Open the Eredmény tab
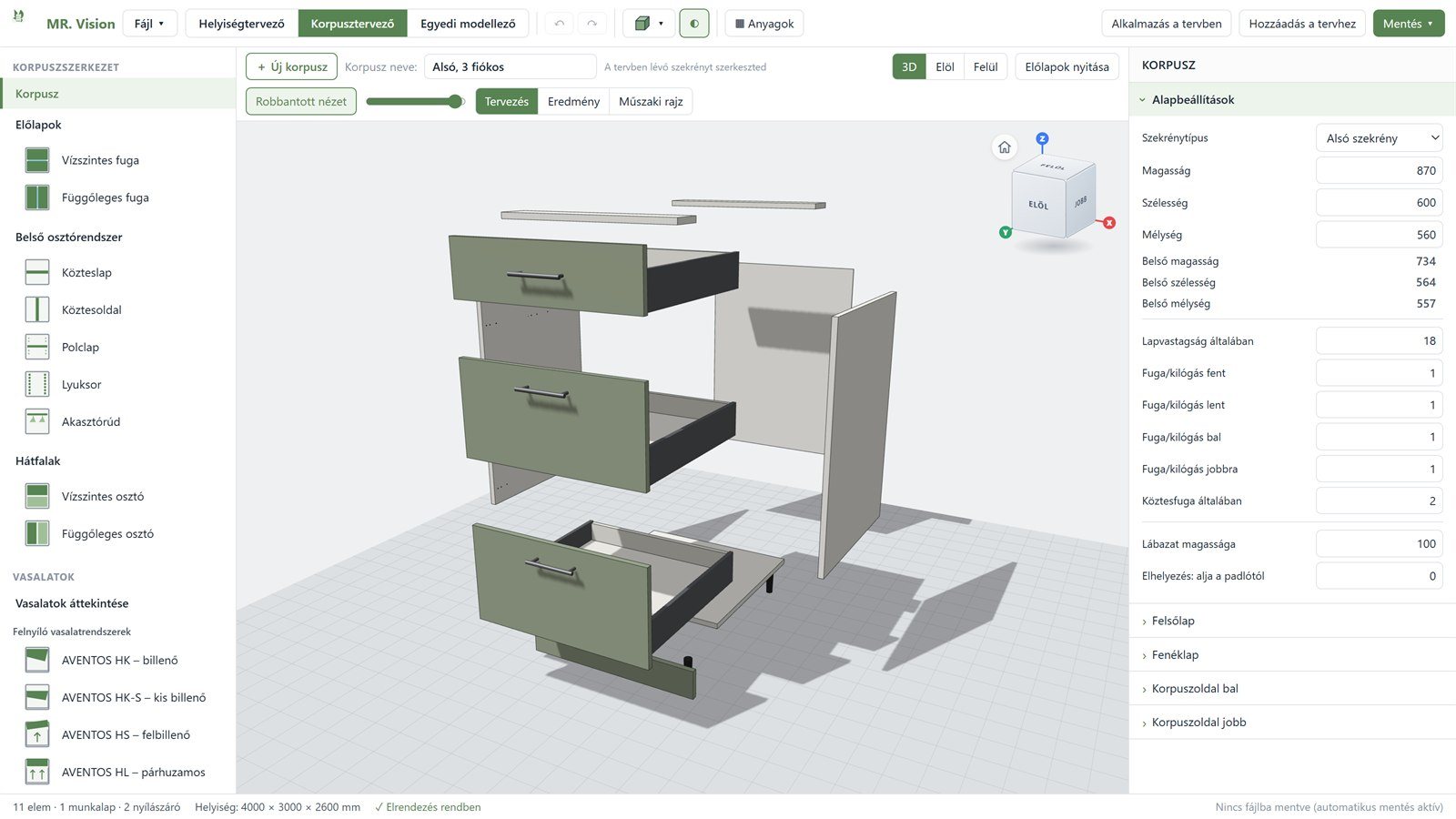The image size is (1456, 819). point(573,101)
